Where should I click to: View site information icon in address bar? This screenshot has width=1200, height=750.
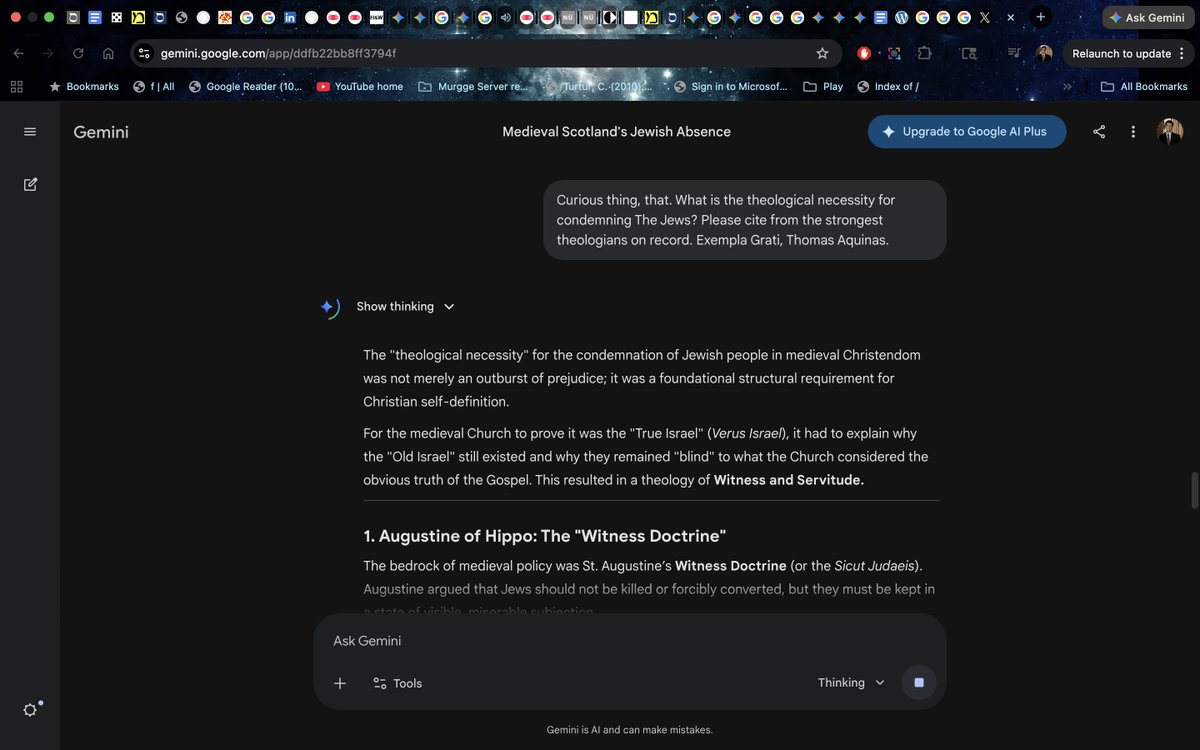click(144, 54)
